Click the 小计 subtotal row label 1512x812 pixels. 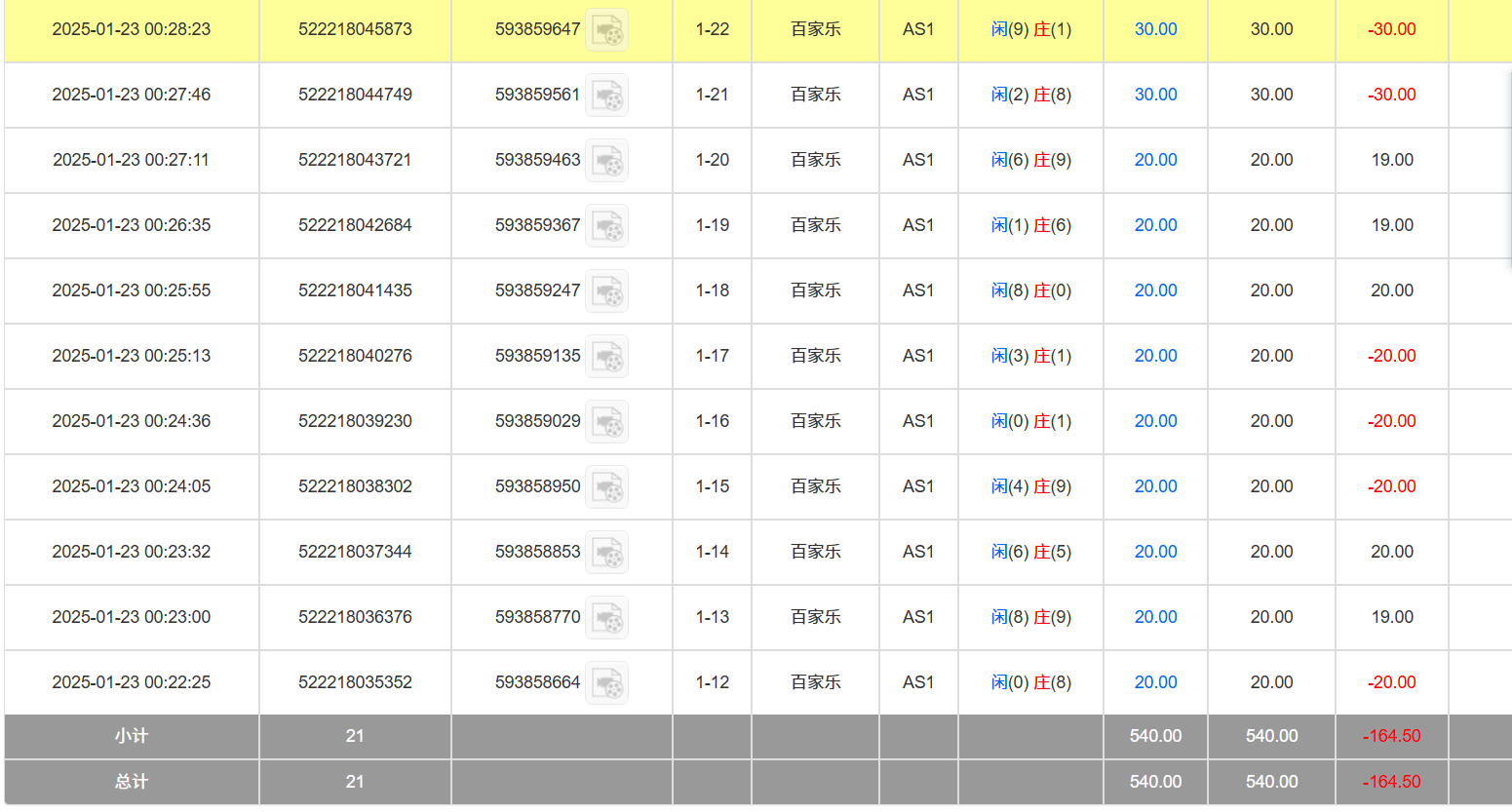point(132,736)
